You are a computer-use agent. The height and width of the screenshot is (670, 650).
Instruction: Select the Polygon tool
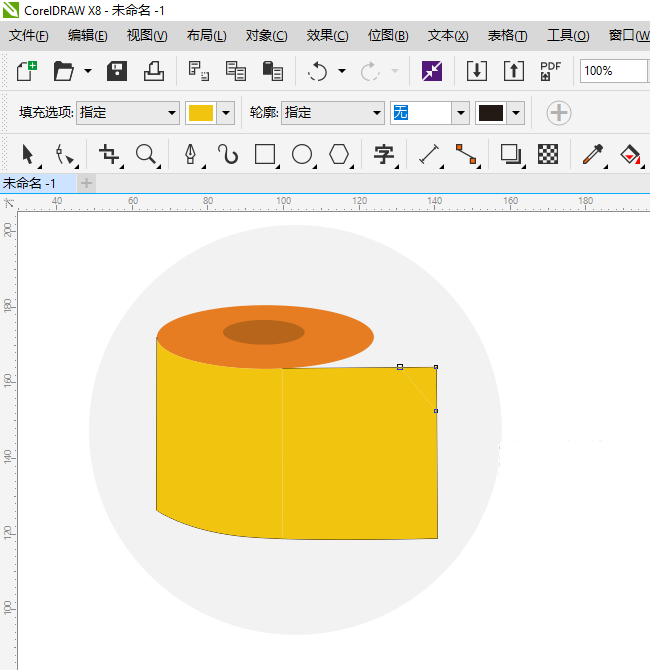coord(340,154)
